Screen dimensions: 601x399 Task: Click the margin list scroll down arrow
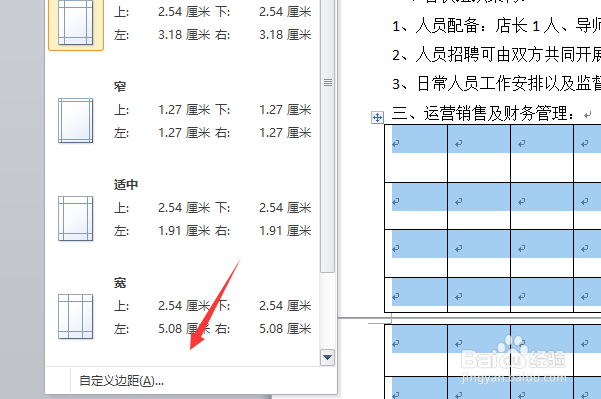pyautogui.click(x=327, y=358)
